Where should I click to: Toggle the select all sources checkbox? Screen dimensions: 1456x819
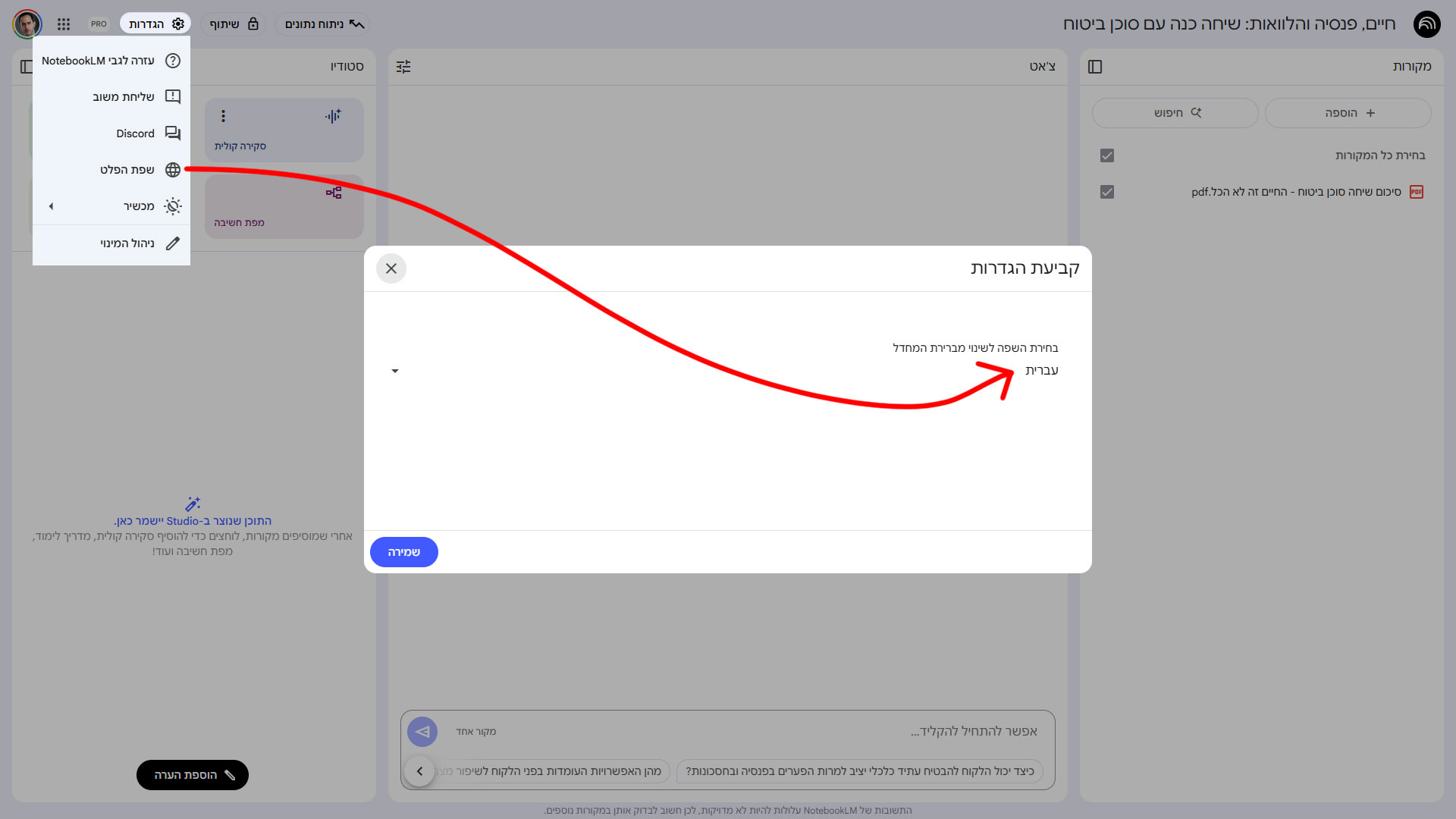click(1106, 155)
